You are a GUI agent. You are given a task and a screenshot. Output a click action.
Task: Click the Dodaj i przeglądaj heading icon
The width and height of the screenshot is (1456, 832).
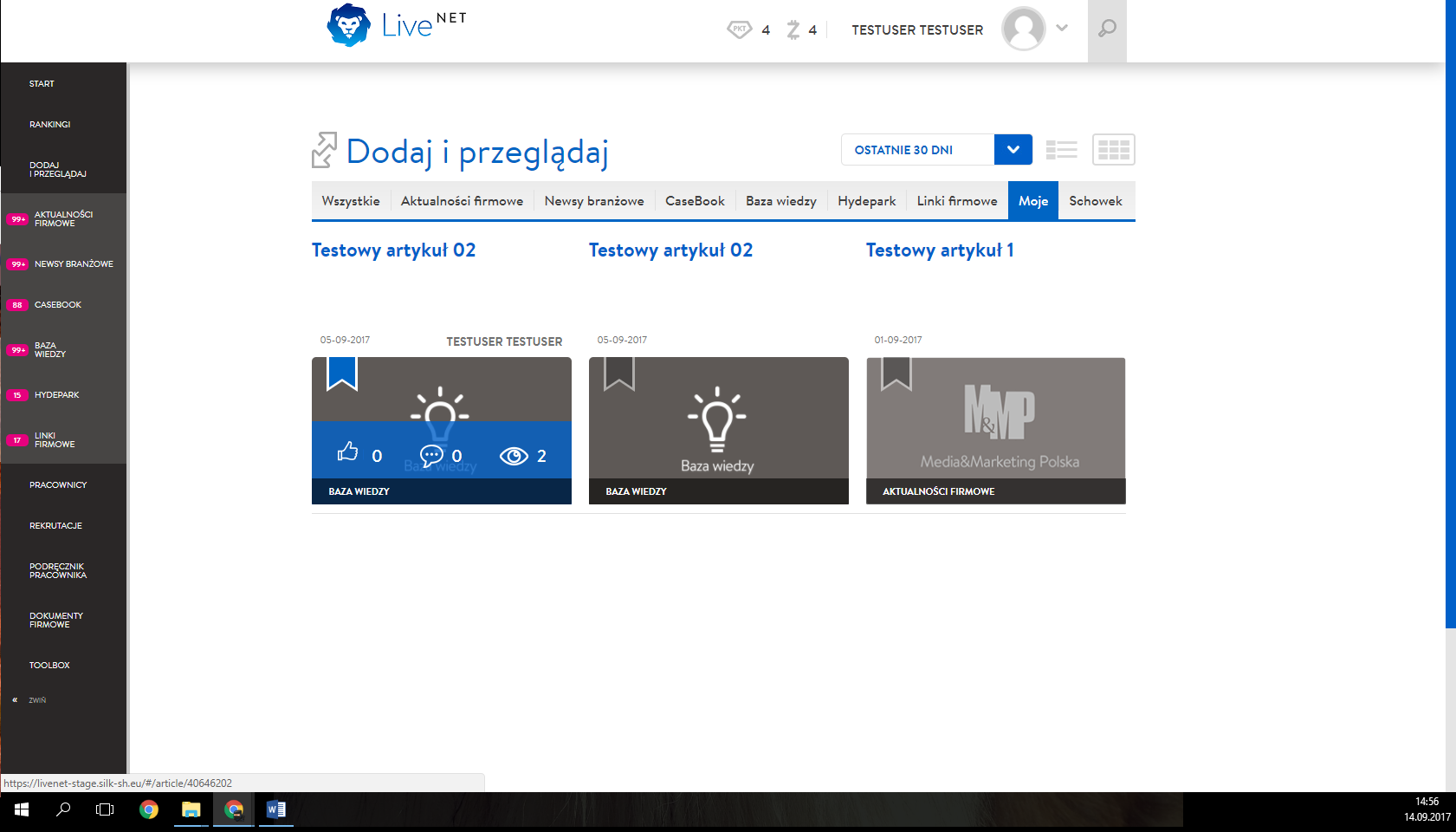pos(324,150)
